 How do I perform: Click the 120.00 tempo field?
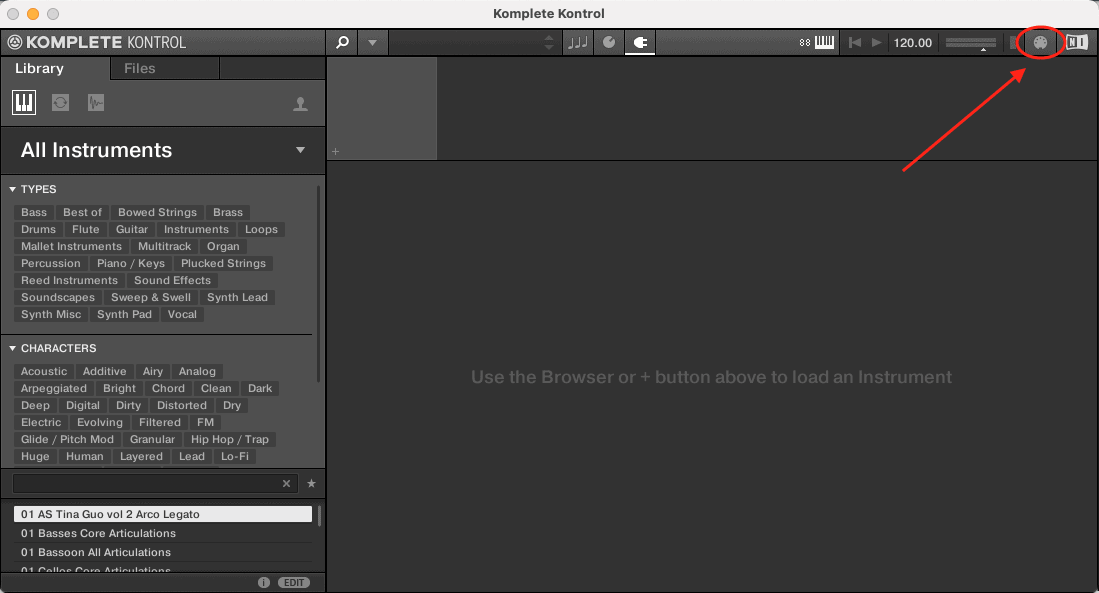point(913,43)
